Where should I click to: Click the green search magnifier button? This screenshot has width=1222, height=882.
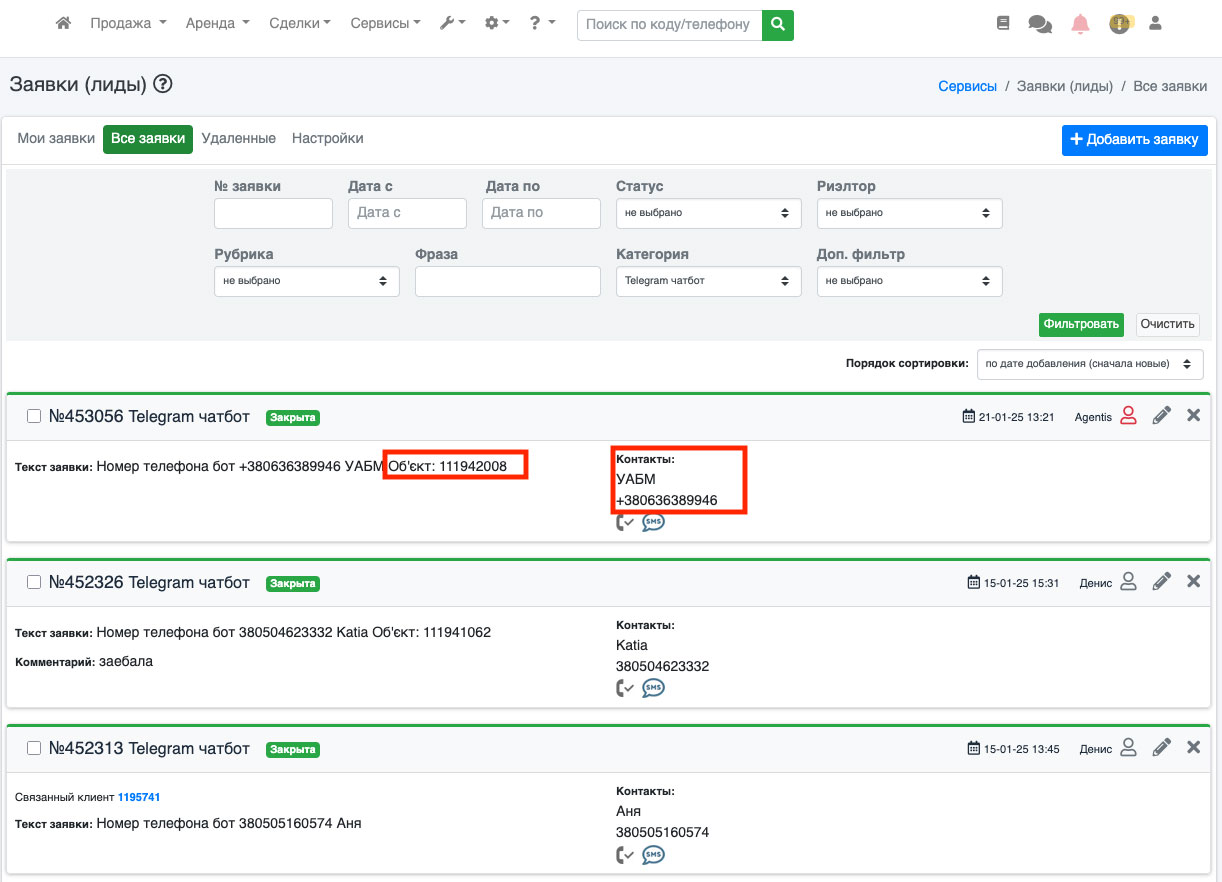(777, 24)
